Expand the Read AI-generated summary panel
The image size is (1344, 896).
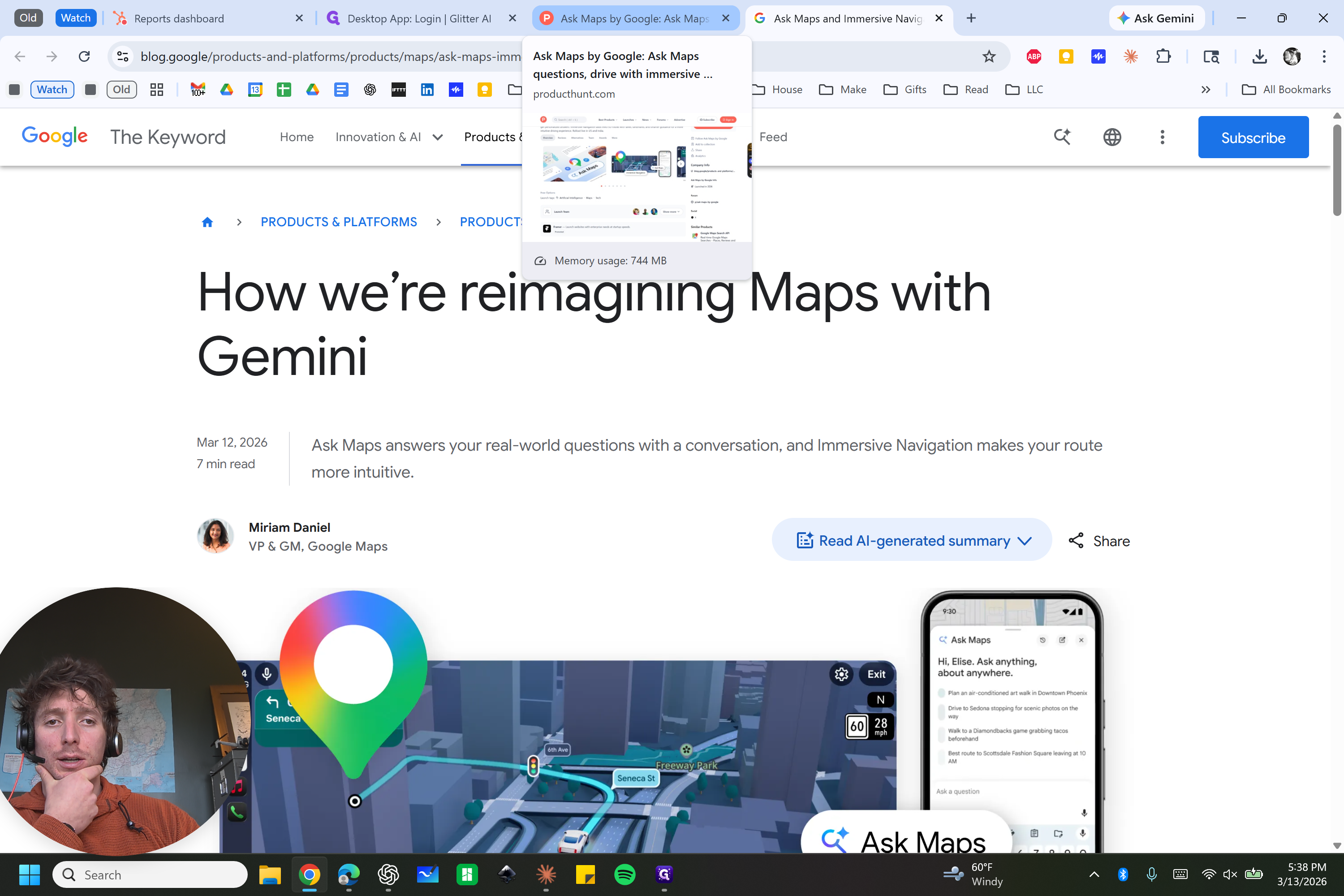(x=911, y=540)
